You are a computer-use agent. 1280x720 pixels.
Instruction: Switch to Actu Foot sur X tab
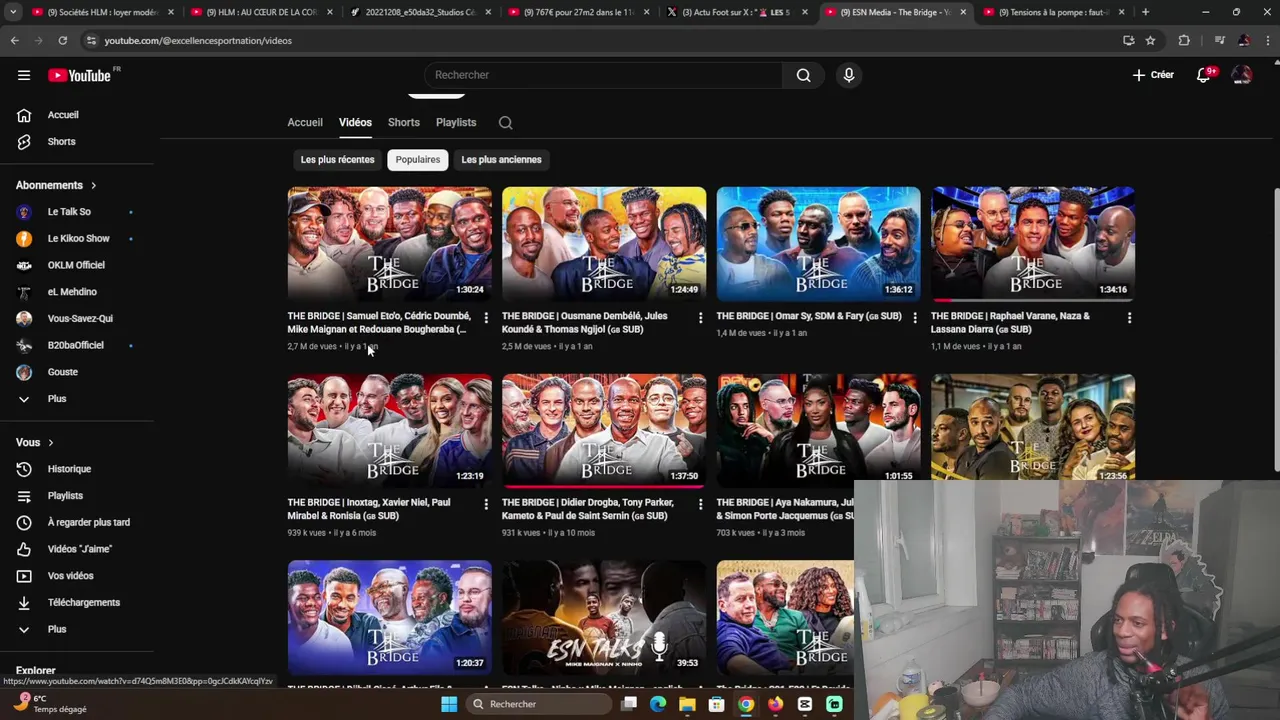pos(735,12)
